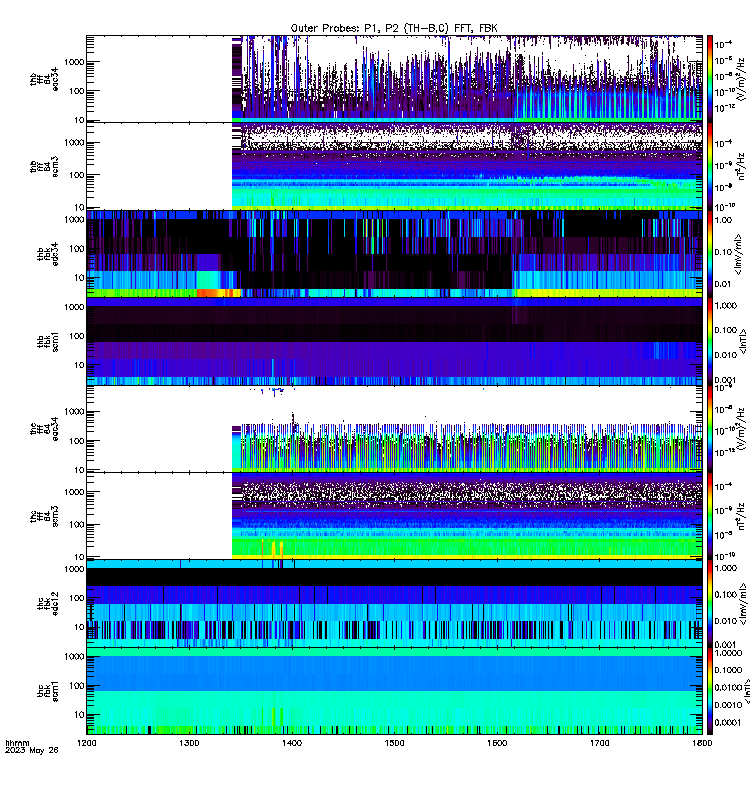
Task: Click the thc fbk edc12 panel label
Action: (47, 604)
